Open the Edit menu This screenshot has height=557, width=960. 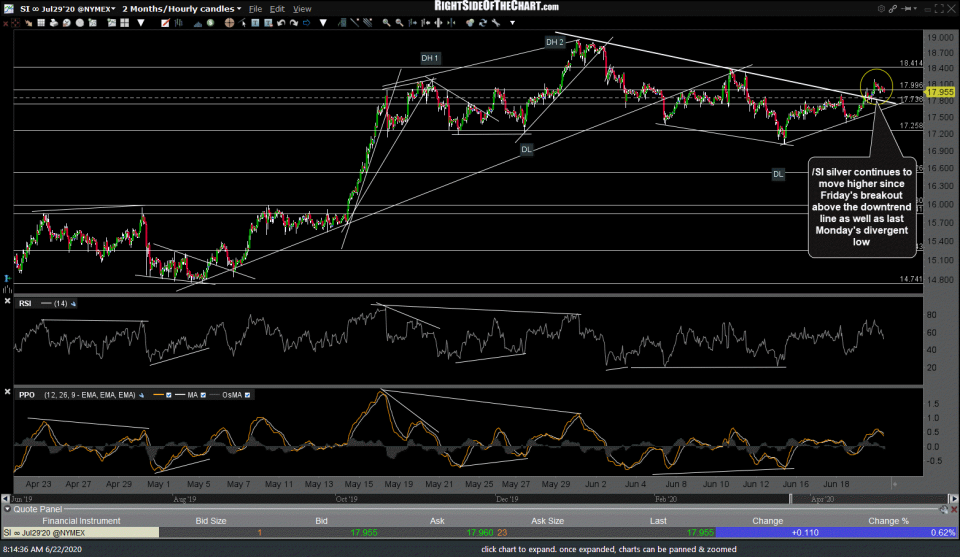click(279, 9)
